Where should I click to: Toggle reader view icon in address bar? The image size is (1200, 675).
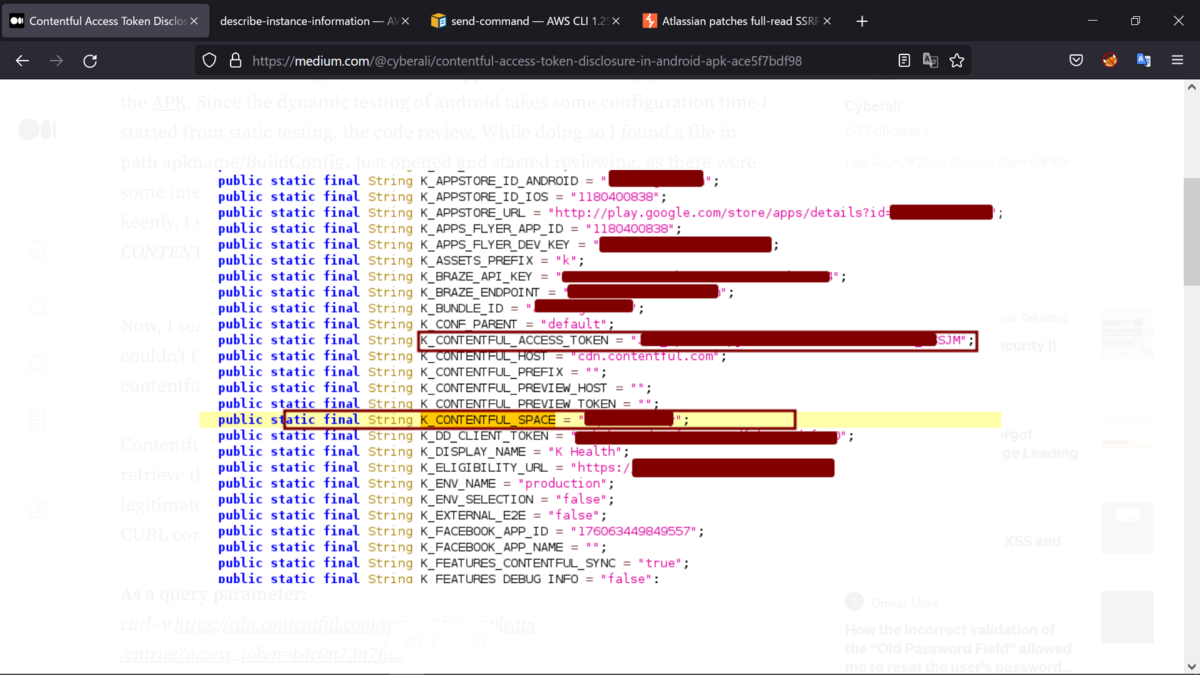coord(904,60)
